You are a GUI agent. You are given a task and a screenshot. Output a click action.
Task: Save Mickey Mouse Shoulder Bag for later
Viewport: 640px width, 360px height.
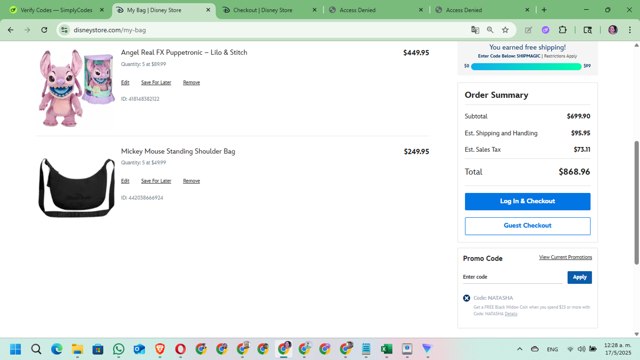coord(156,181)
